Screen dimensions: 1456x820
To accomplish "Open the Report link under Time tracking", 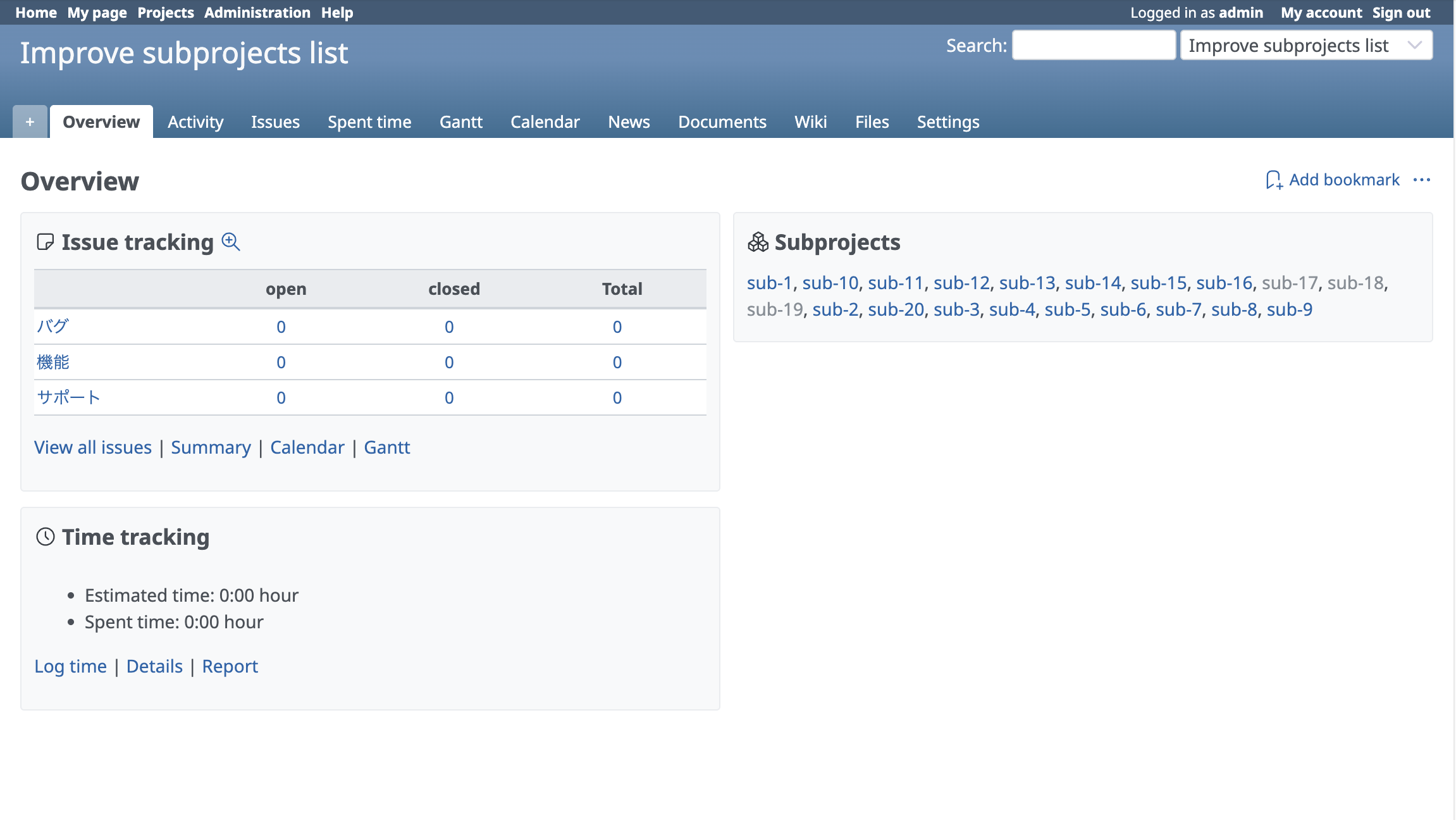I will (230, 666).
